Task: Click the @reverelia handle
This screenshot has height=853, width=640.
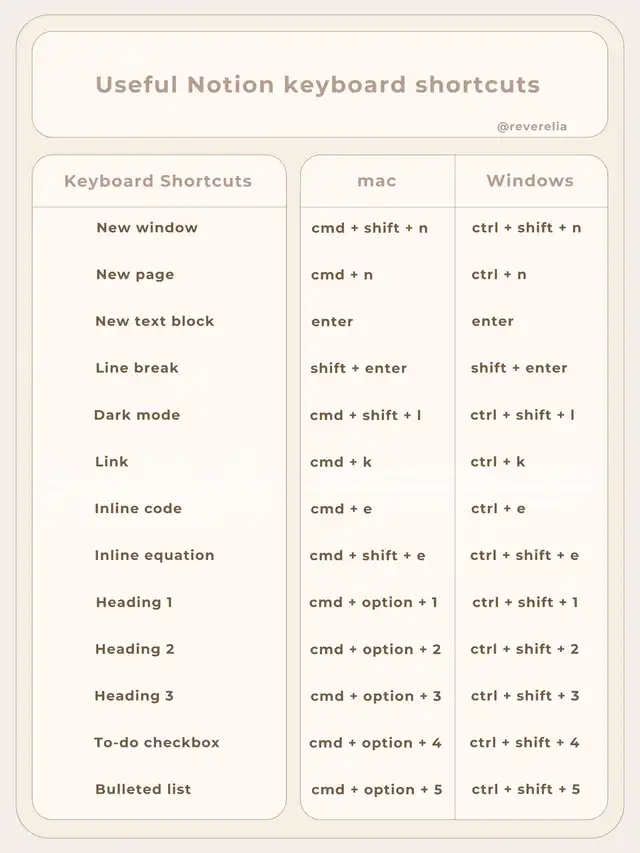Action: click(531, 127)
